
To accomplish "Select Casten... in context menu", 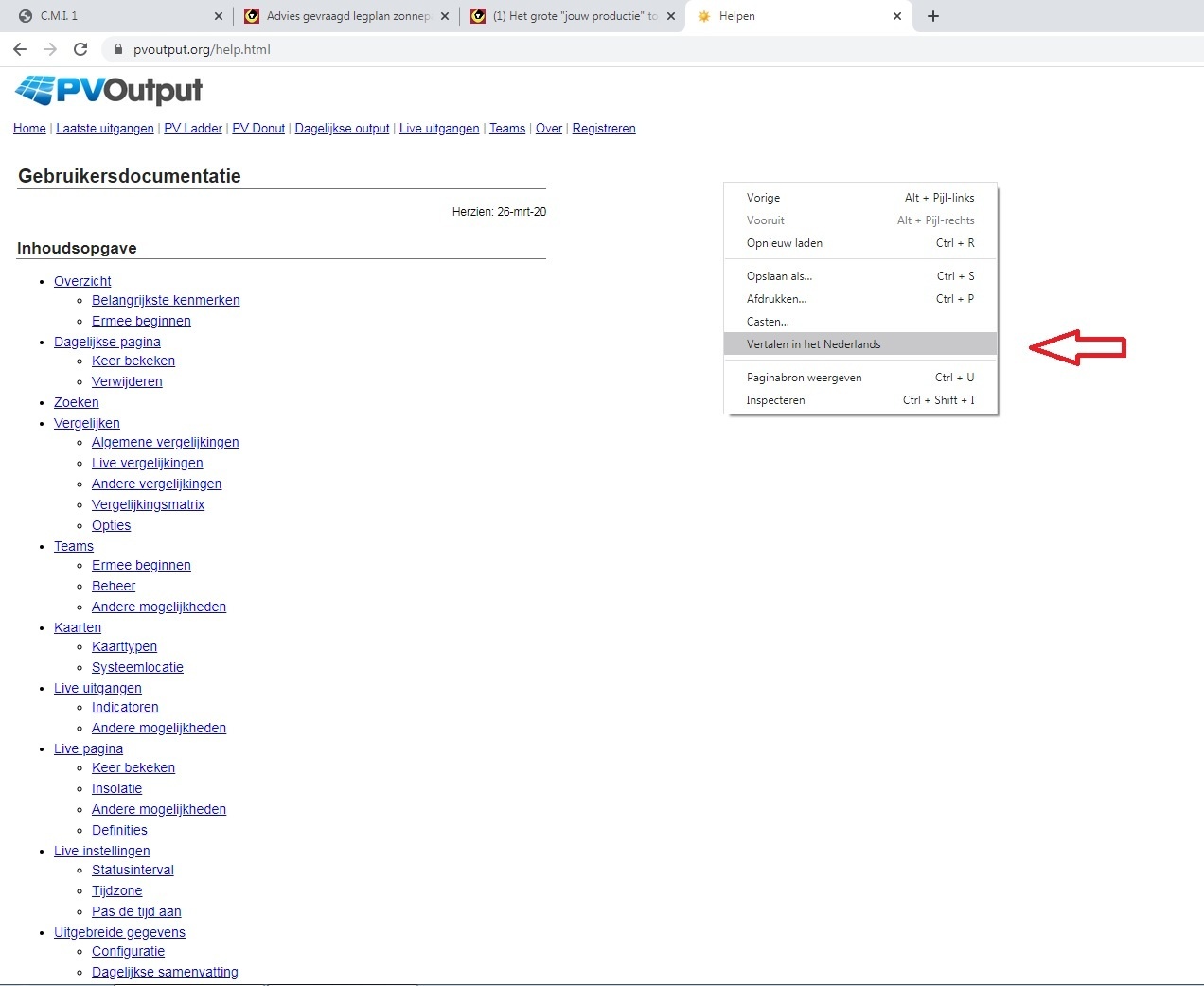I will (860, 322).
